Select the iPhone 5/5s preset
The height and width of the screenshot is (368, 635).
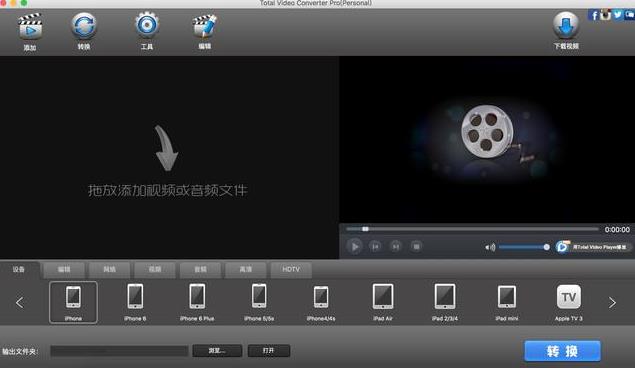[x=259, y=302]
